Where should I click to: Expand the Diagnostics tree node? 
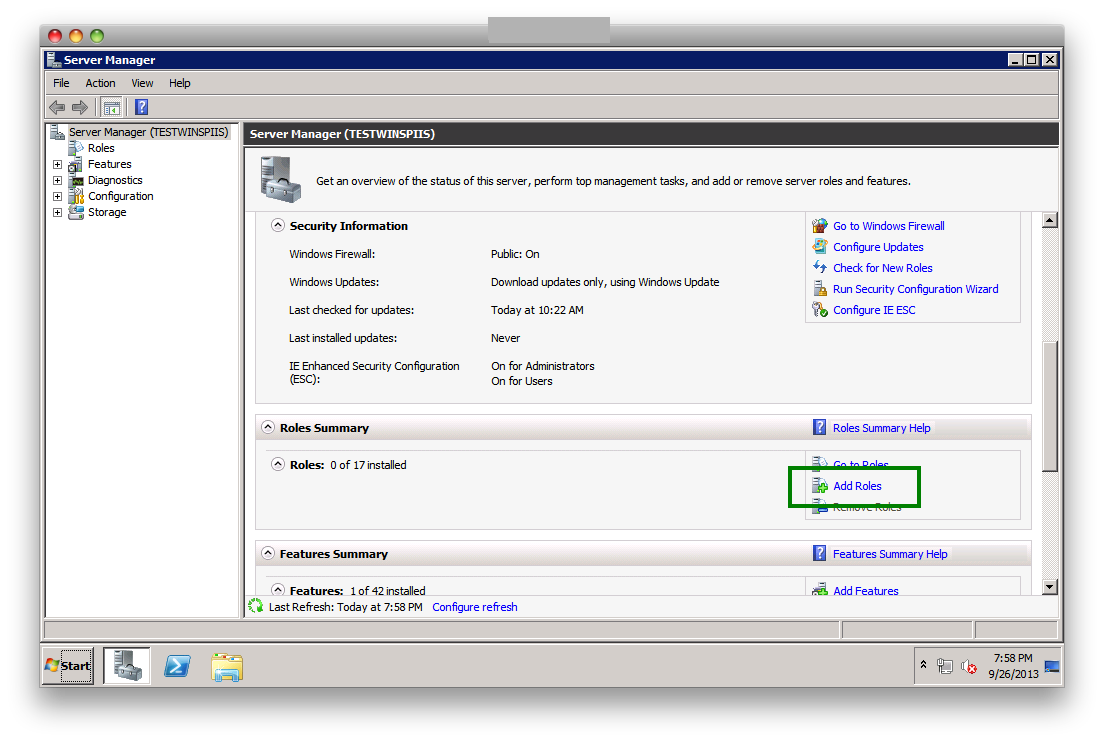(57, 180)
